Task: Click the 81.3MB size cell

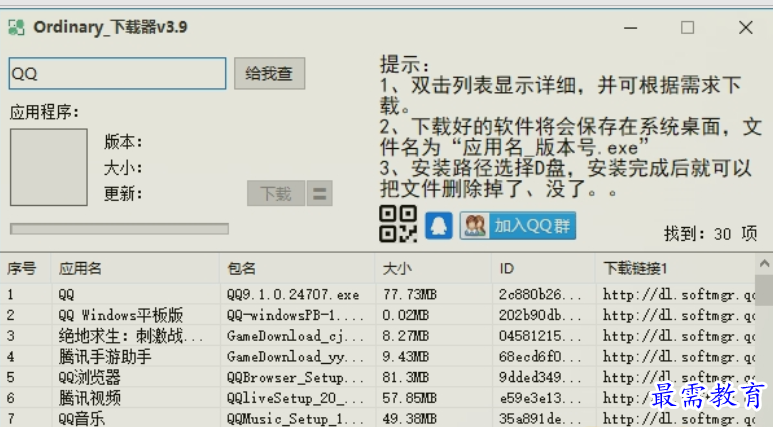Action: [406, 378]
